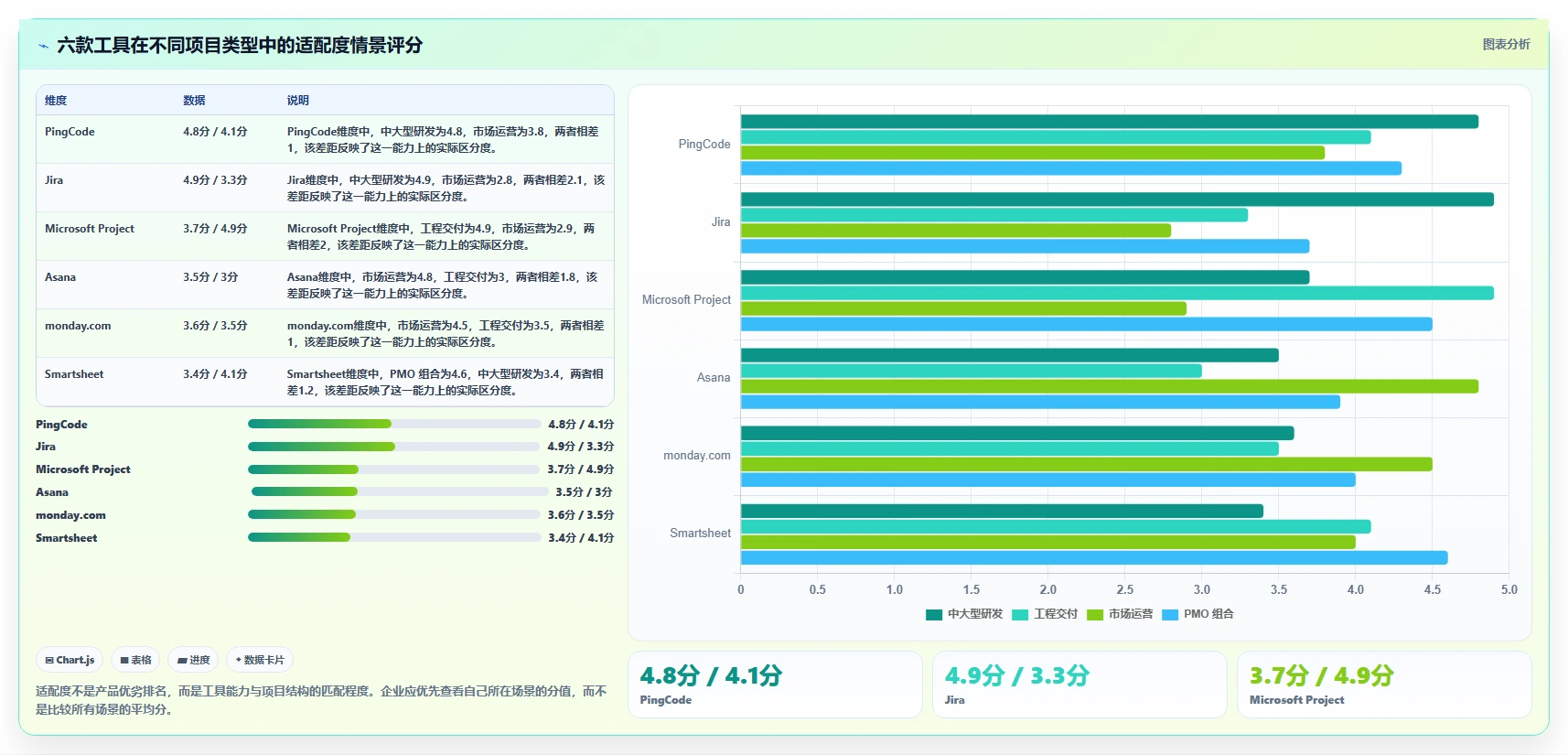Screen dimensions: 1568x755
Task: Toggle the 中大型研发 legend item
Action: (964, 614)
